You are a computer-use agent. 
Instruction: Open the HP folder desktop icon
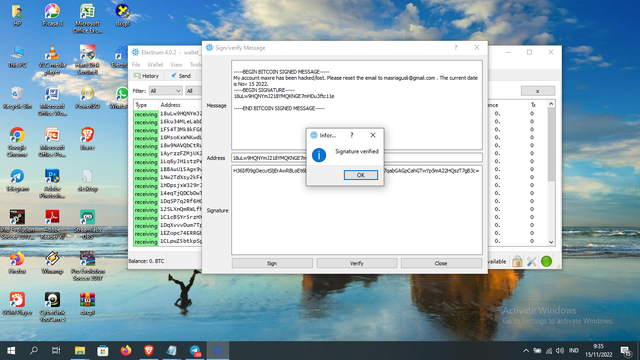(x=17, y=16)
